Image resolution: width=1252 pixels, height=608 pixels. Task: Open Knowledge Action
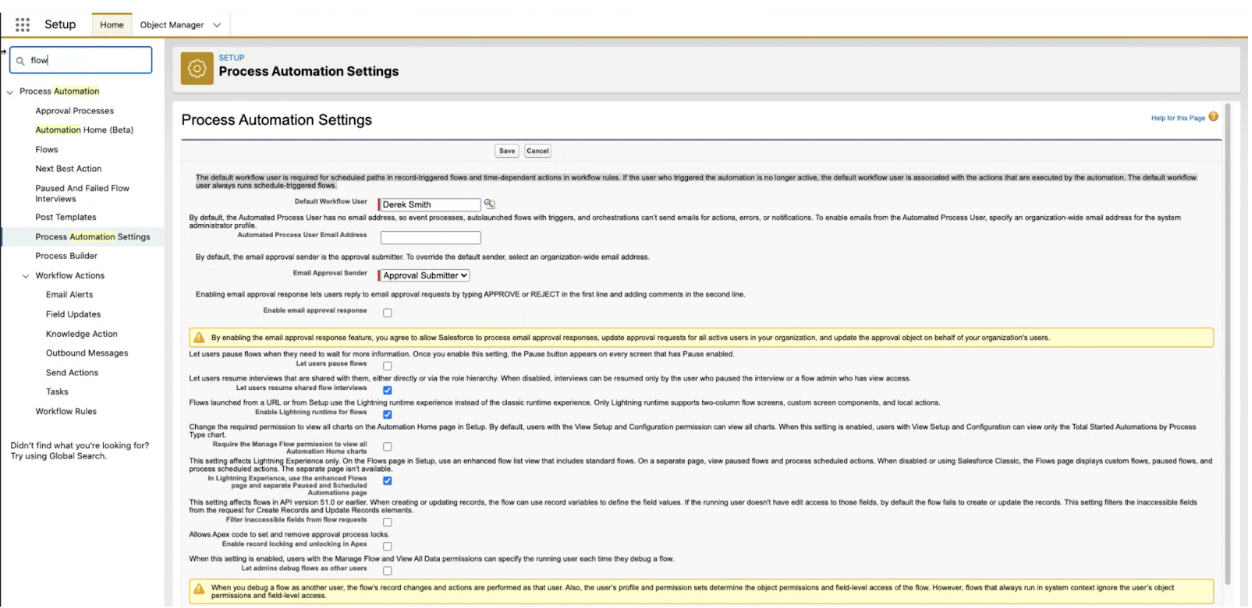[x=82, y=334]
